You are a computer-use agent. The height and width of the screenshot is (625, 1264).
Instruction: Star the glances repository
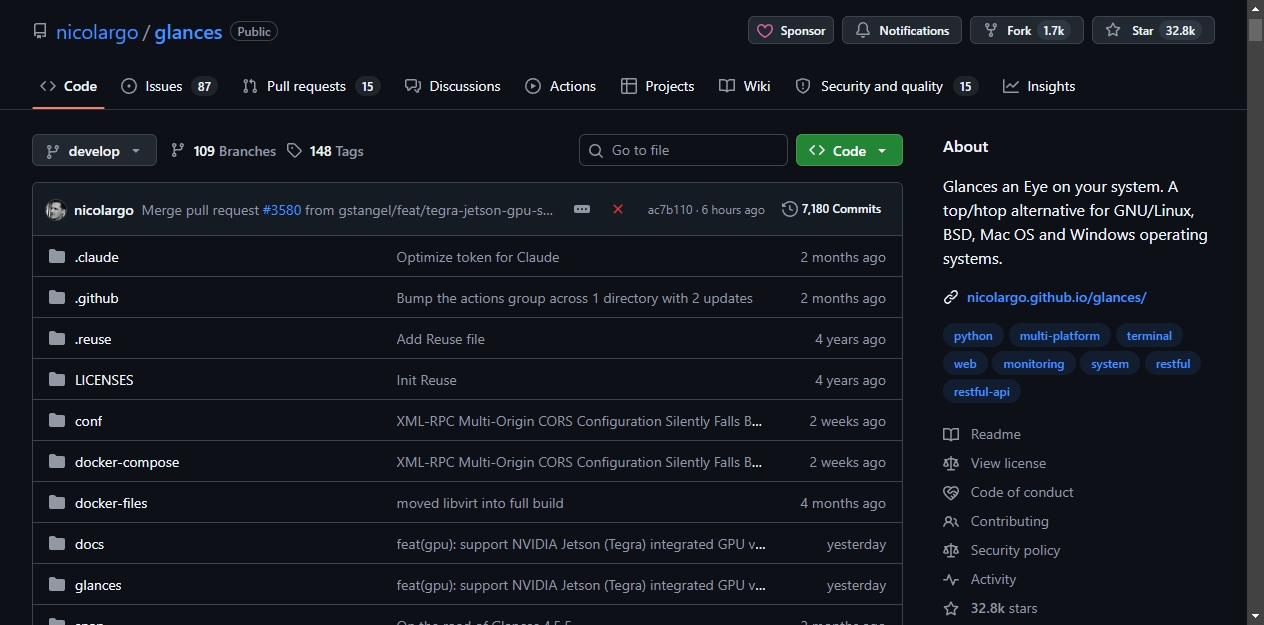click(1153, 30)
